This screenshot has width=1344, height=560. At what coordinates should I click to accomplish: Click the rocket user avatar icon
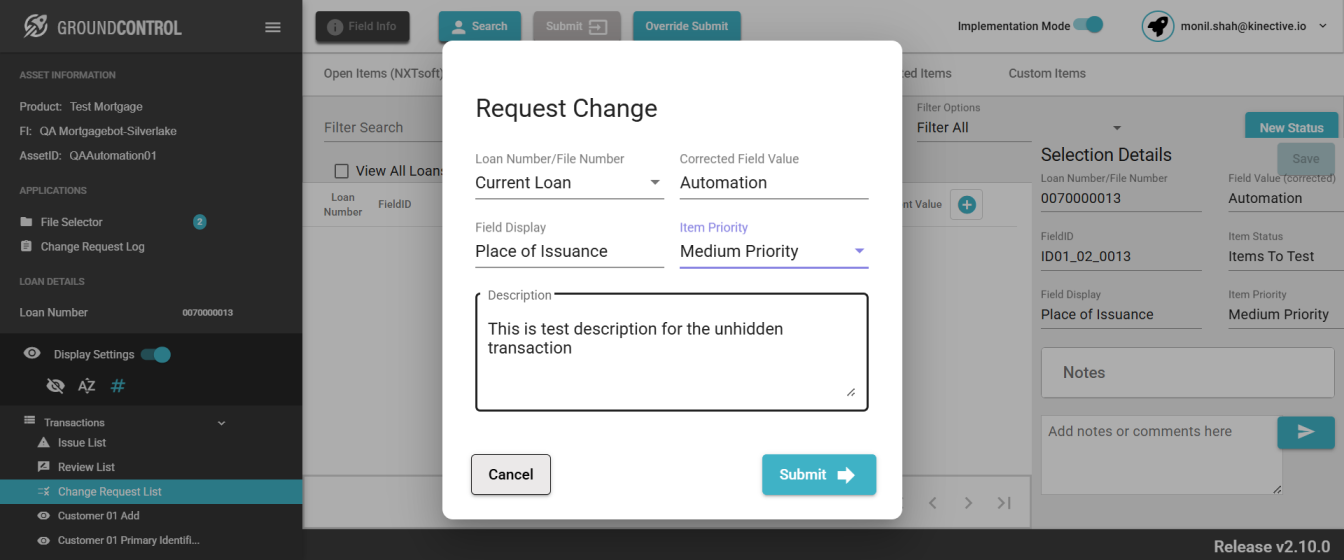tap(1158, 26)
